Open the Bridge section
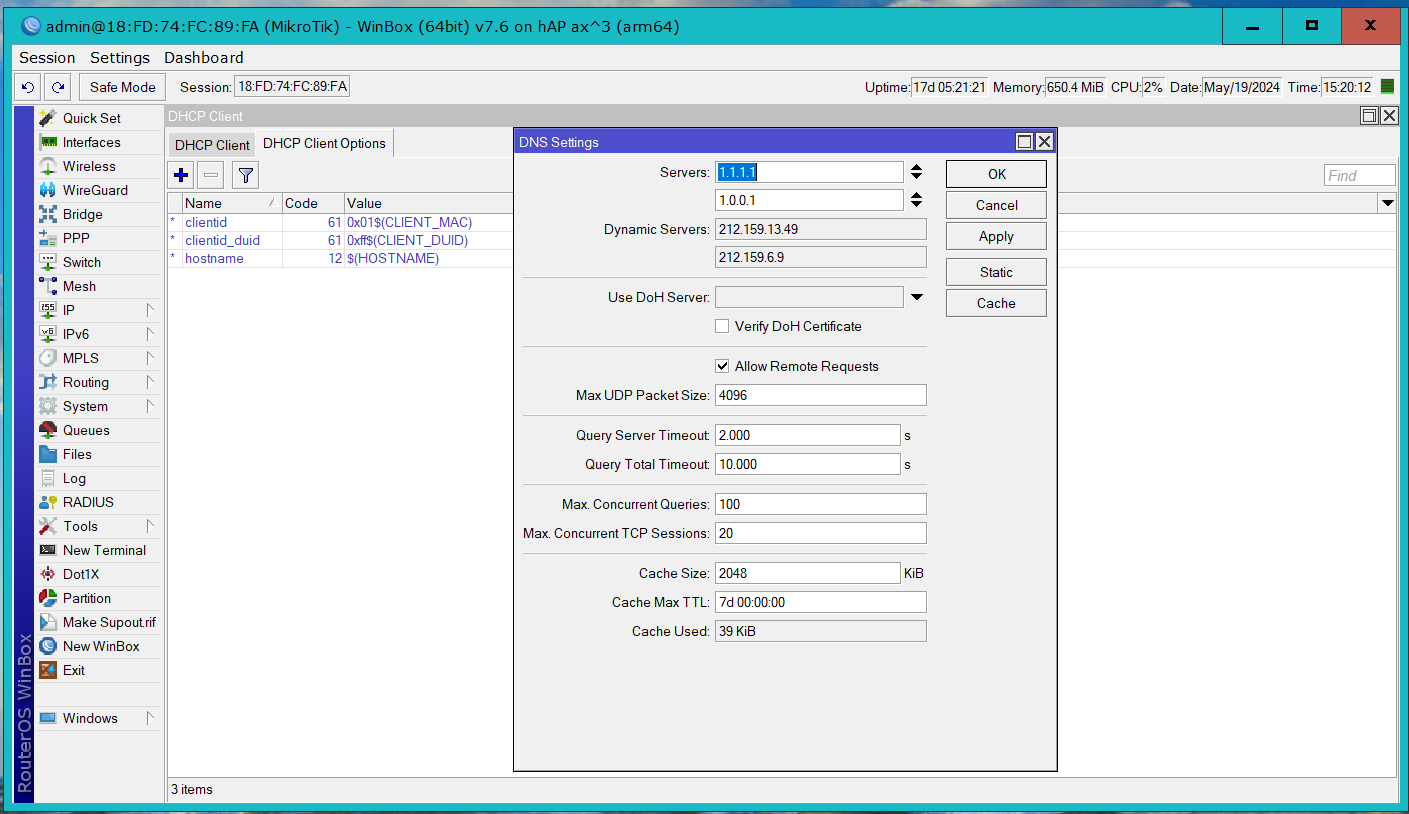 [80, 214]
